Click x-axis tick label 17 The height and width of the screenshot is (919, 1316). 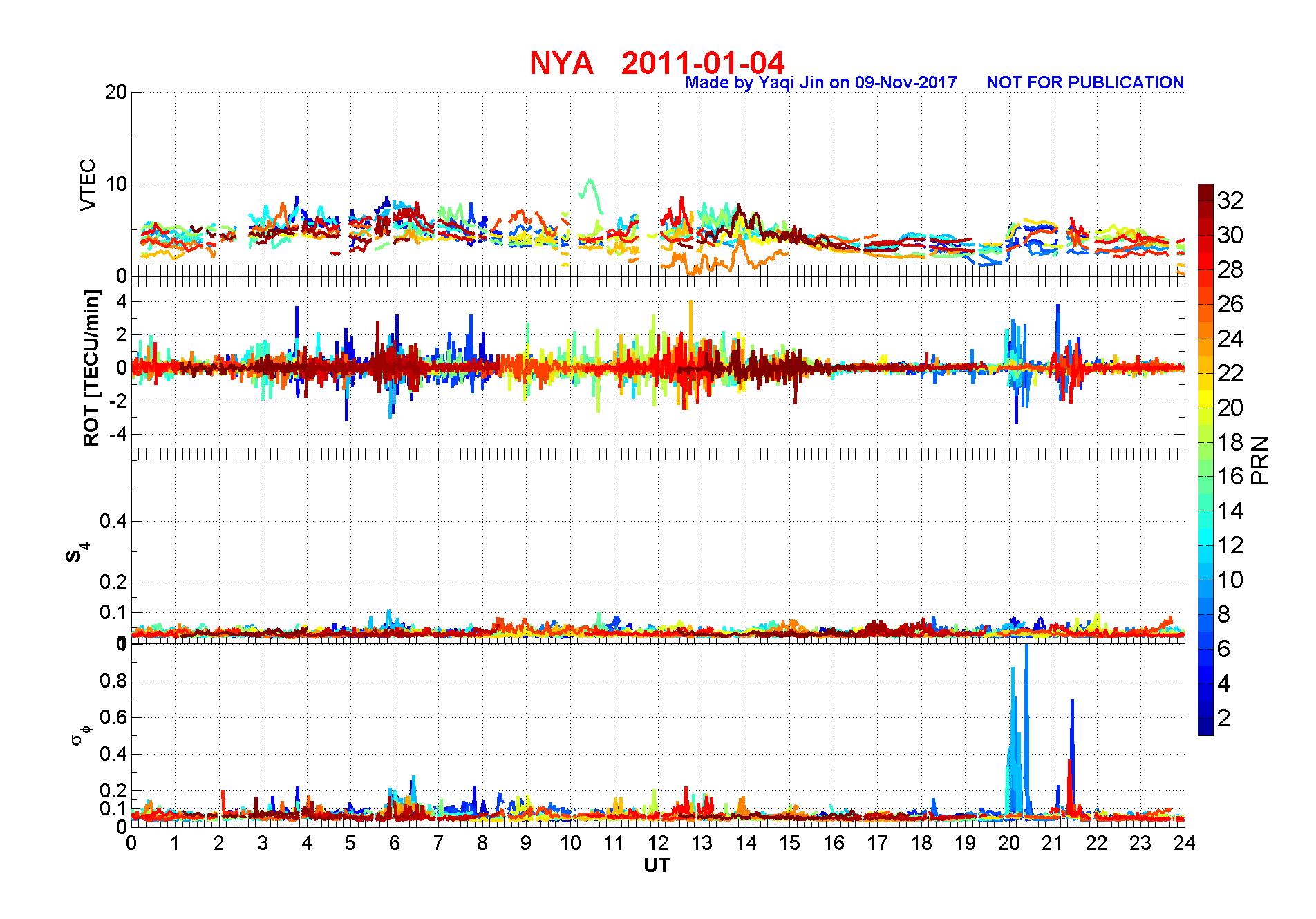877,843
